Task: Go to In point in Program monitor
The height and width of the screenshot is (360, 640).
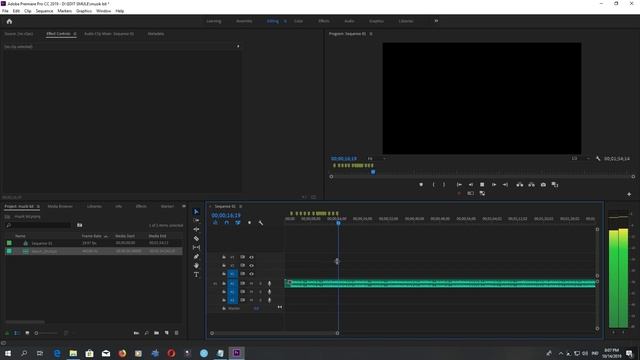Action: pyautogui.click(x=459, y=184)
